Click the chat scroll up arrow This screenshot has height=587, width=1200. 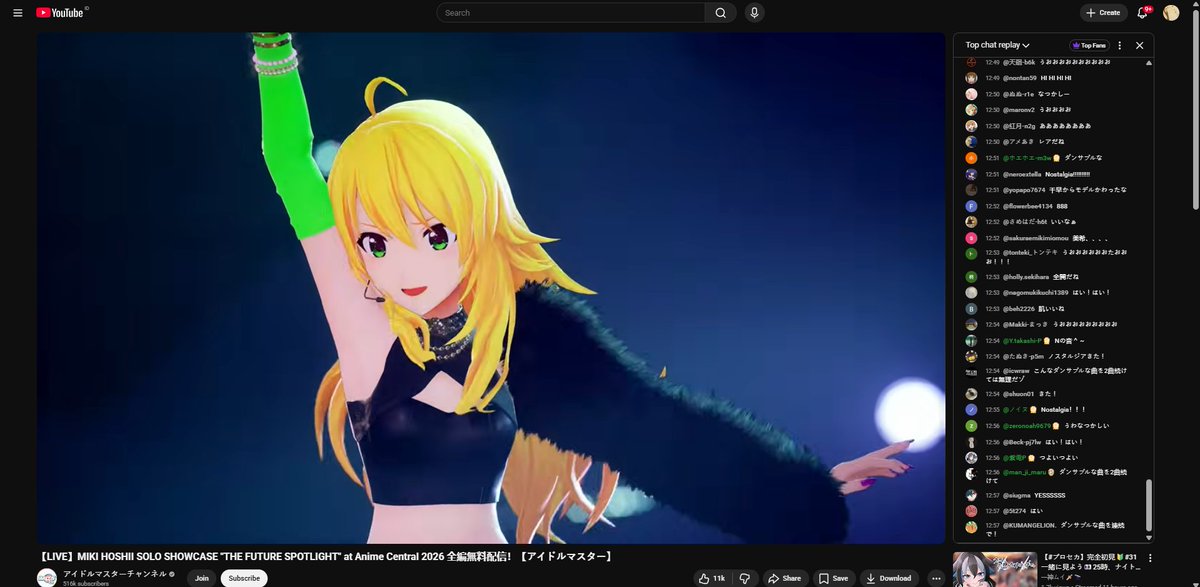(1148, 63)
